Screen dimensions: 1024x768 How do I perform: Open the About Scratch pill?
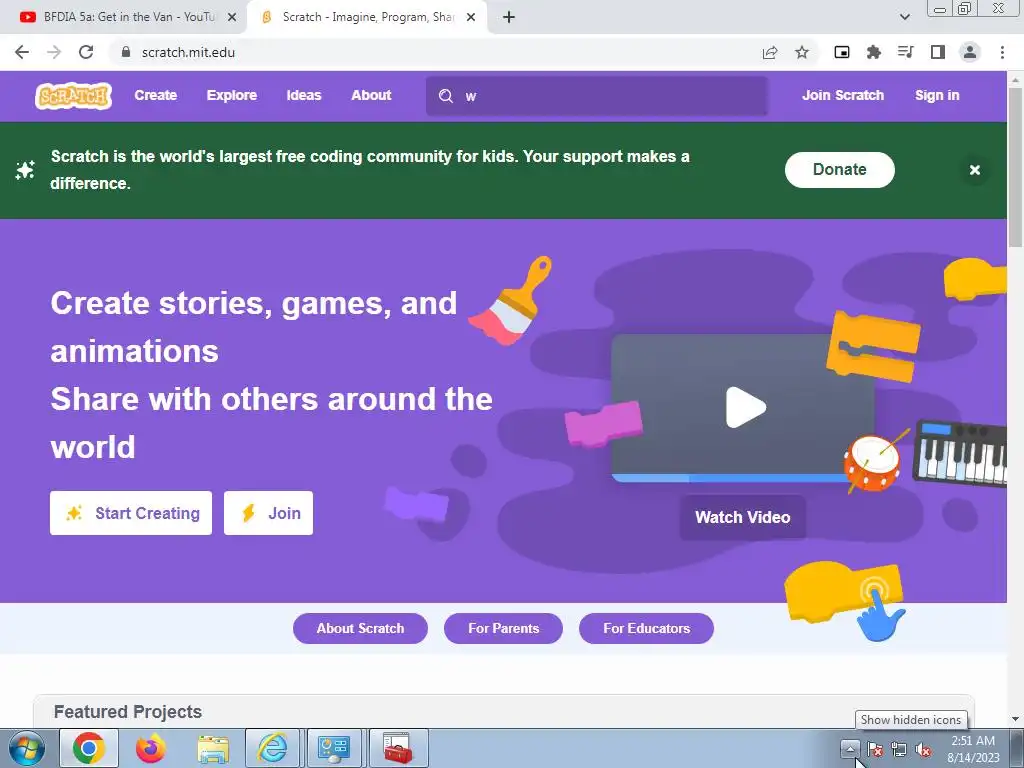(360, 628)
